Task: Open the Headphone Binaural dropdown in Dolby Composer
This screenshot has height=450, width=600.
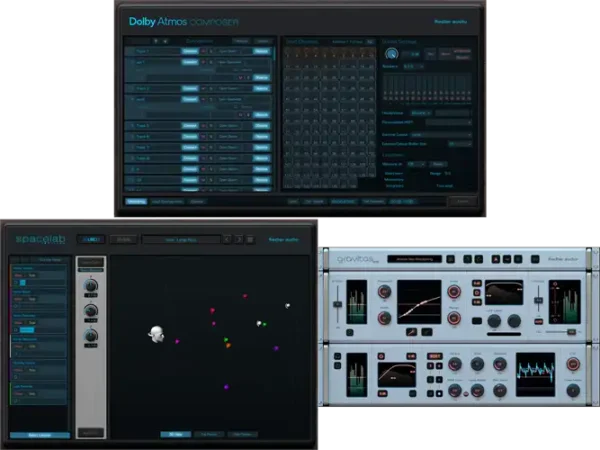Action: coord(421,113)
